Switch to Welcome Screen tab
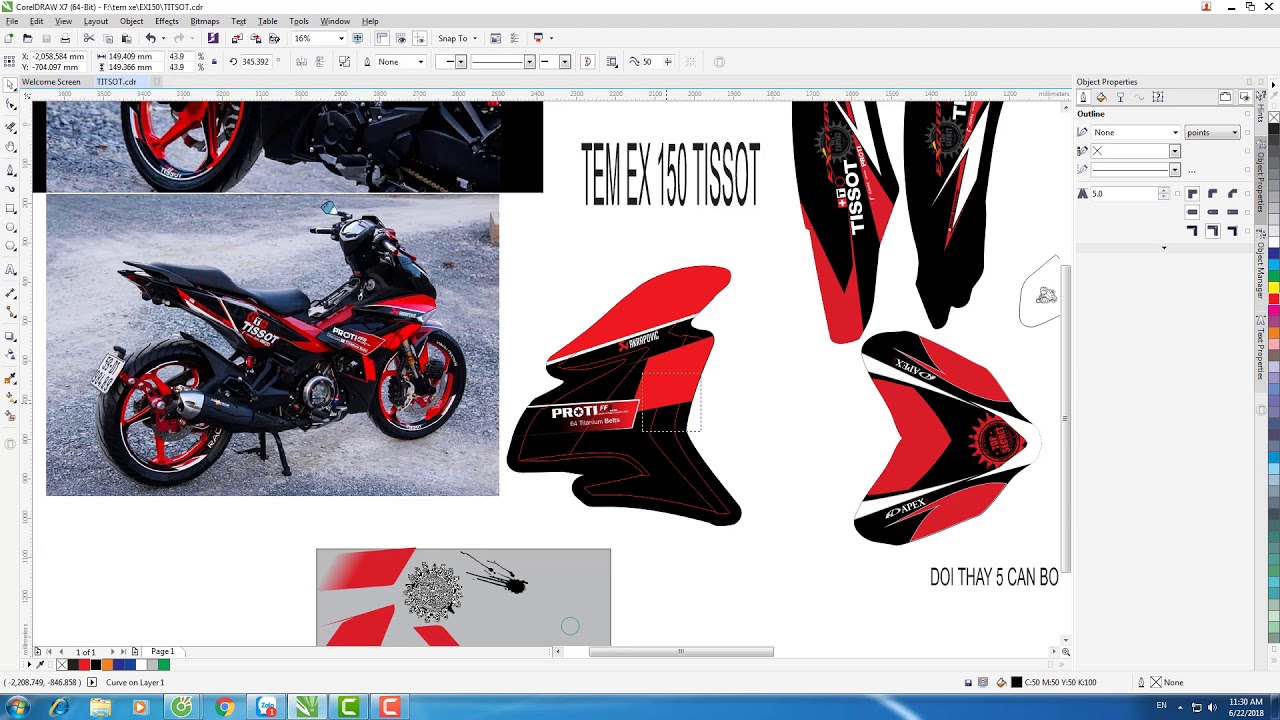 pos(51,82)
